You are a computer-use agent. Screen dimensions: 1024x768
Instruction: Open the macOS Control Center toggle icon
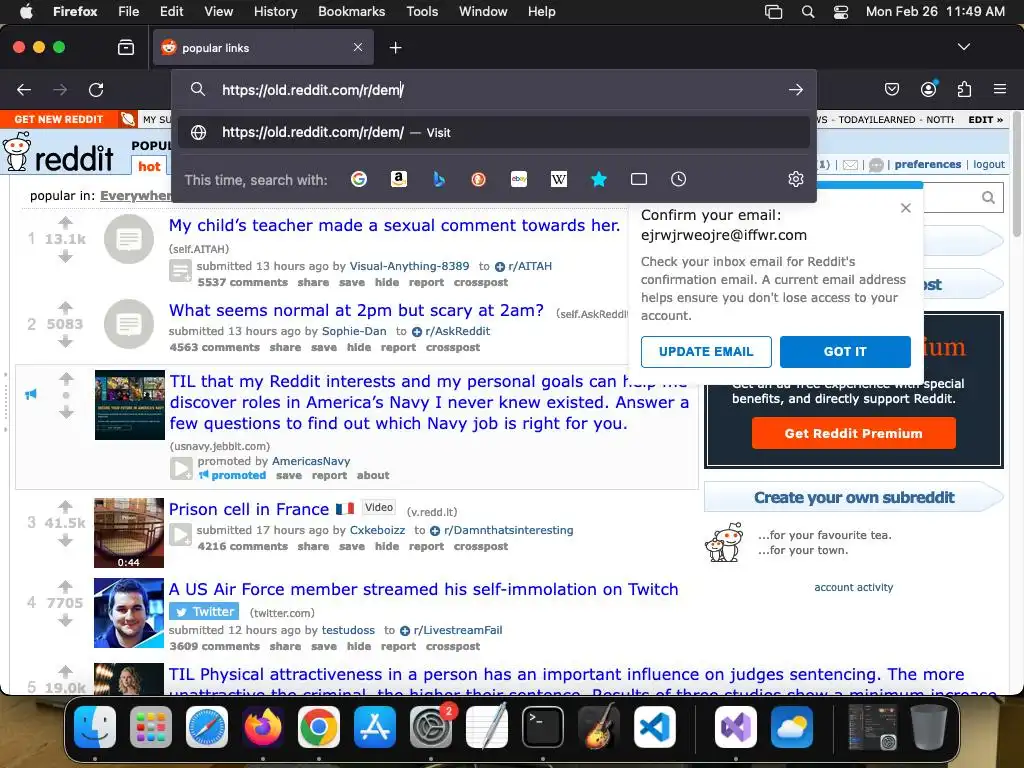tap(841, 12)
